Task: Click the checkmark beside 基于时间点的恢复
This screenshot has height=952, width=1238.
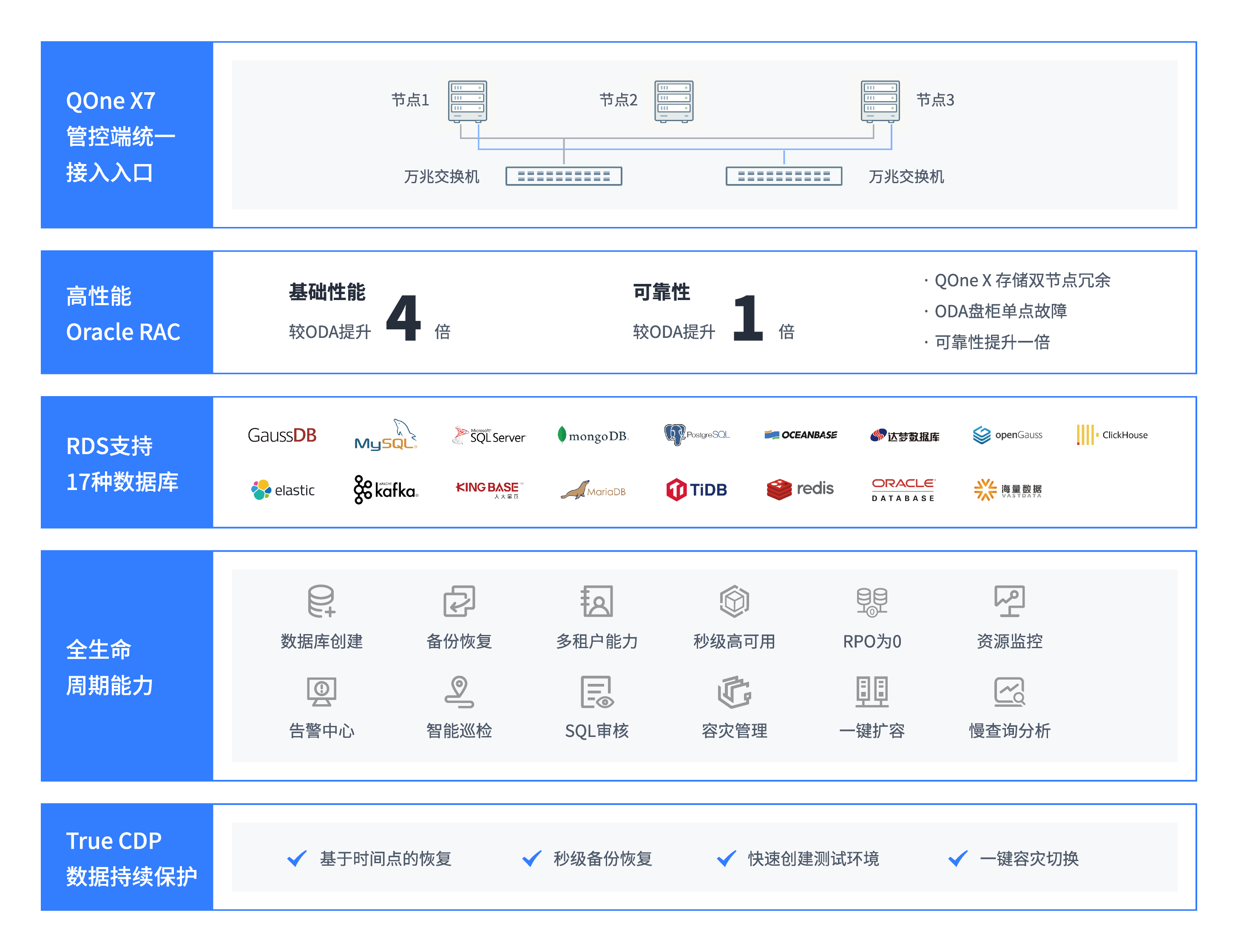Action: (296, 858)
